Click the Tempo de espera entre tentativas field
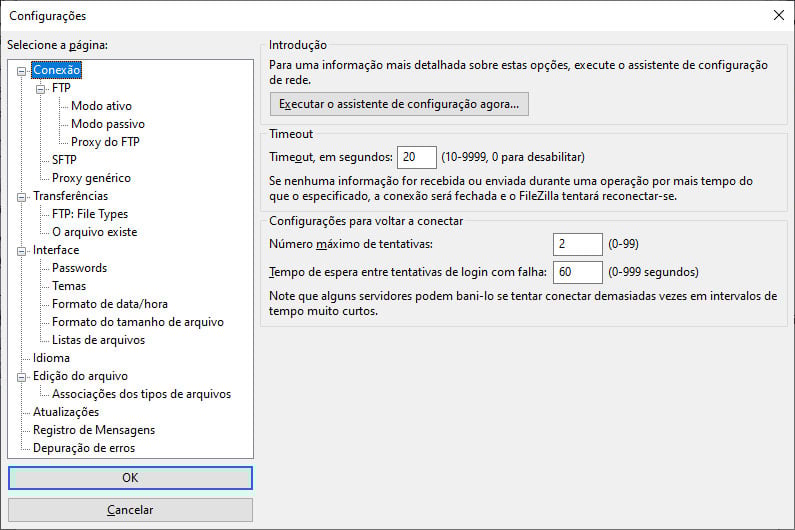 click(577, 272)
